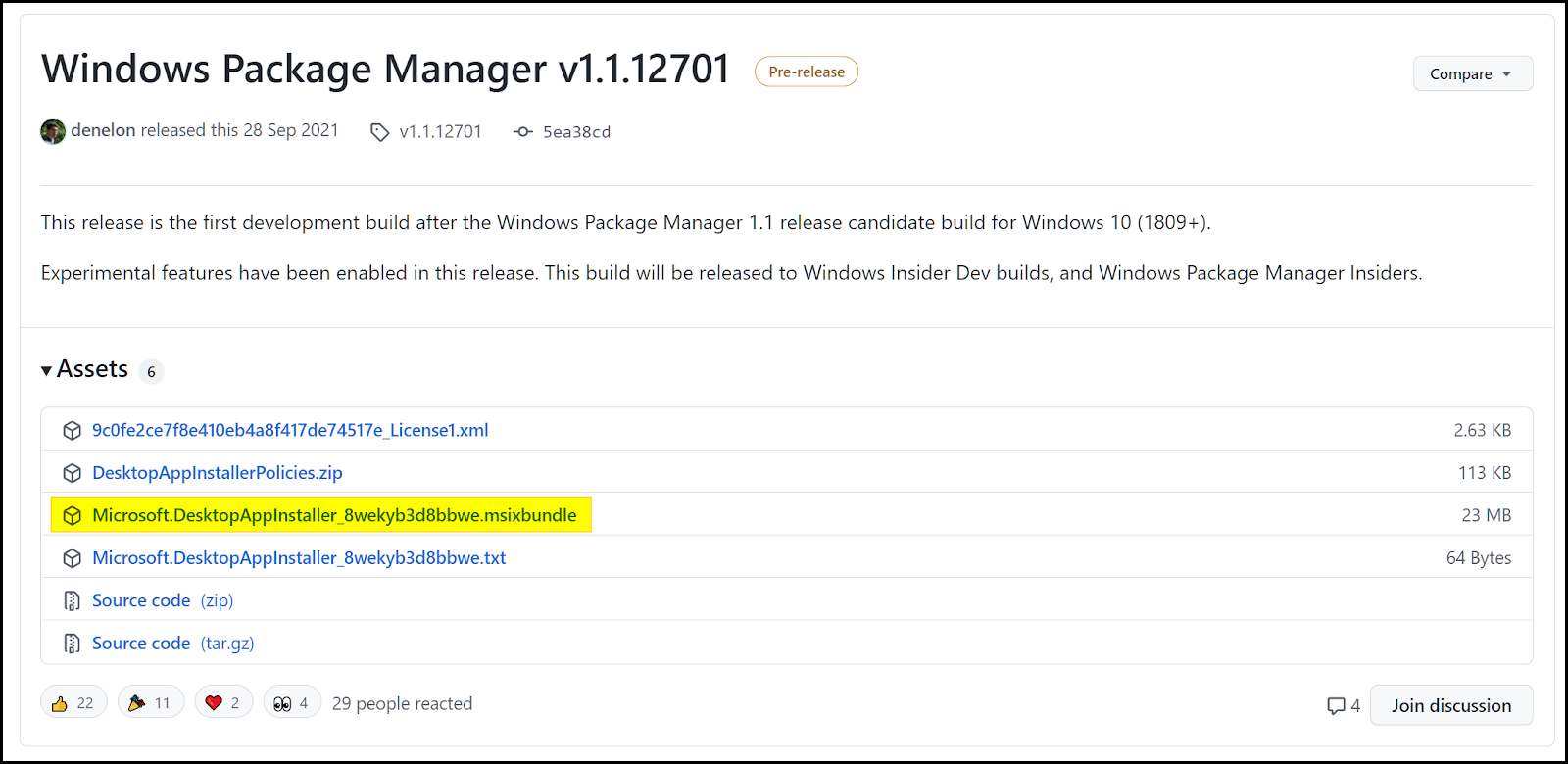Click the package icon for DesktopAppInstallerPolicies.zip
Screen dimensions: 1568x764
[72, 473]
